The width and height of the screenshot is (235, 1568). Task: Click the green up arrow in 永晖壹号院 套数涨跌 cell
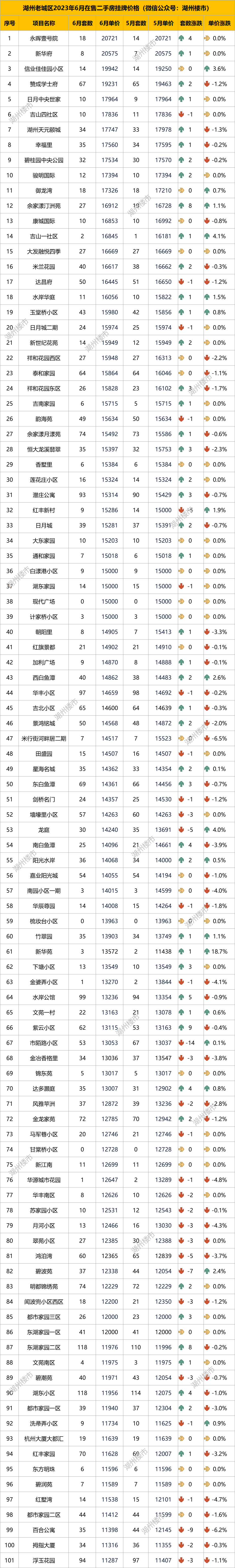pyautogui.click(x=181, y=38)
